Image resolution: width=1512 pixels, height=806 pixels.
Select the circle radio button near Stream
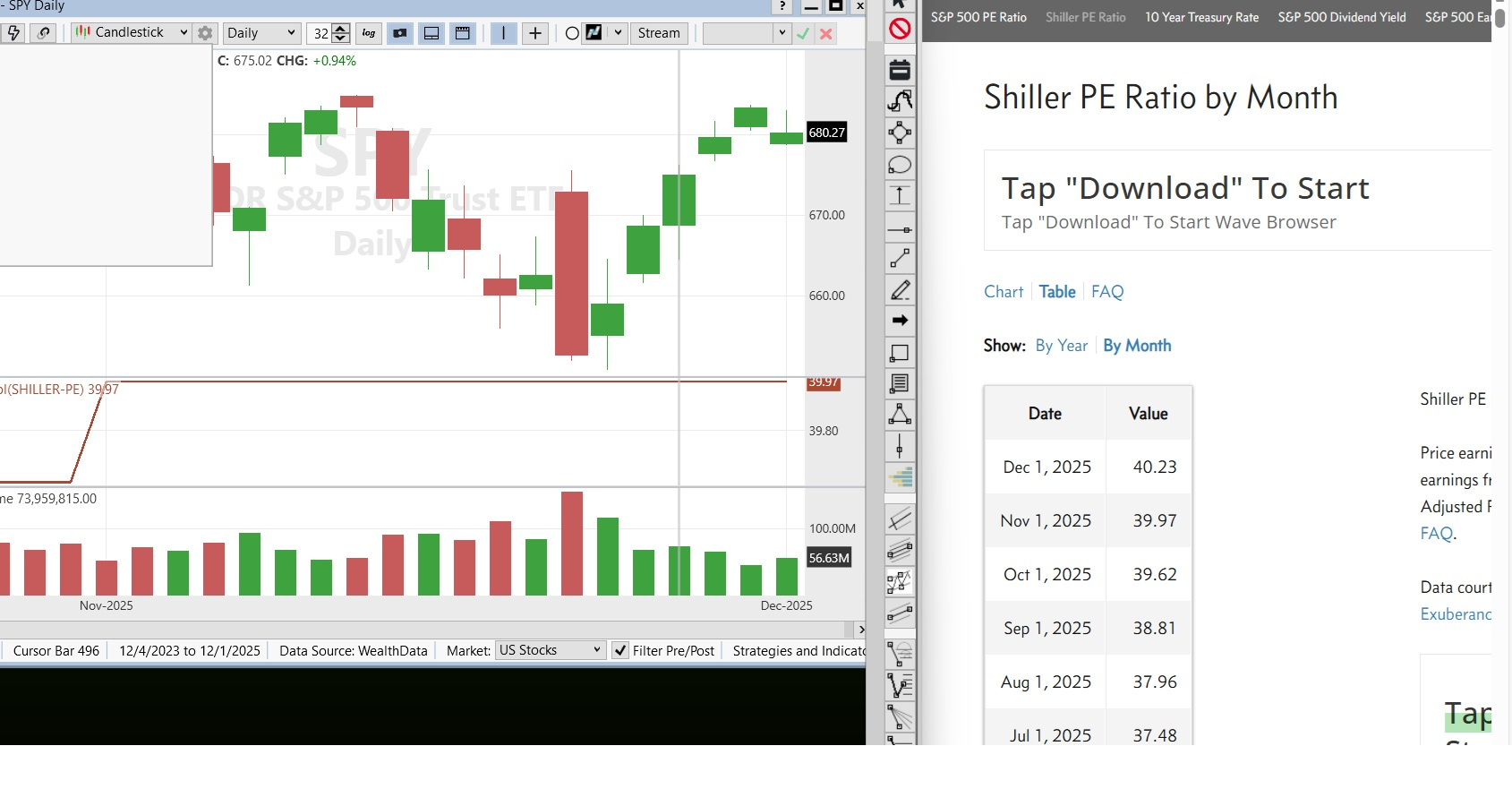[x=572, y=34]
